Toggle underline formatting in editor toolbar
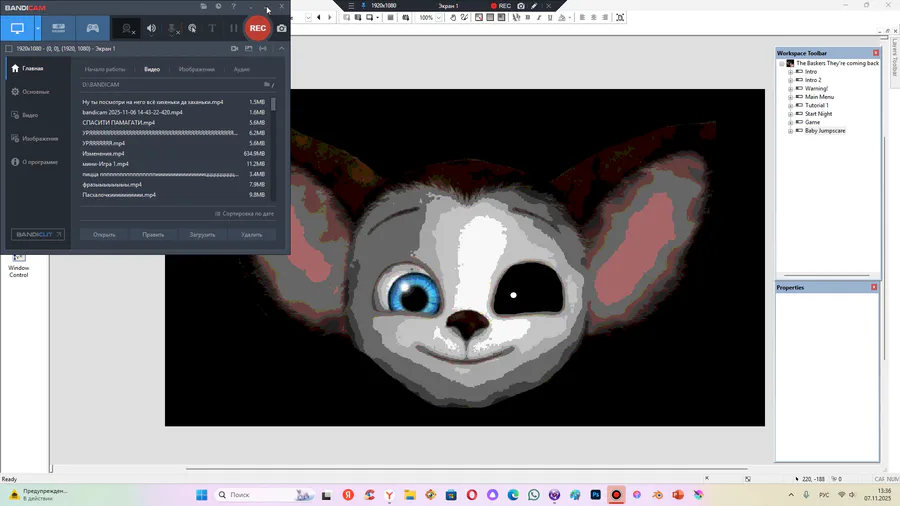 coord(550,18)
